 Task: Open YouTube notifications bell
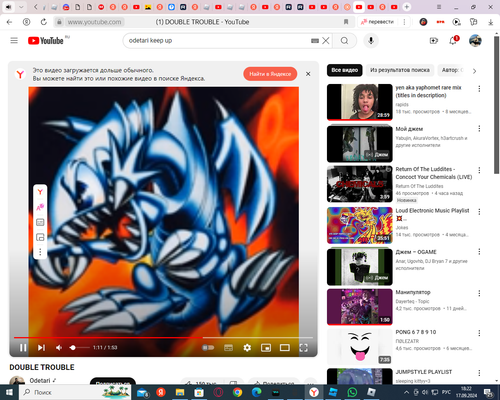453,41
